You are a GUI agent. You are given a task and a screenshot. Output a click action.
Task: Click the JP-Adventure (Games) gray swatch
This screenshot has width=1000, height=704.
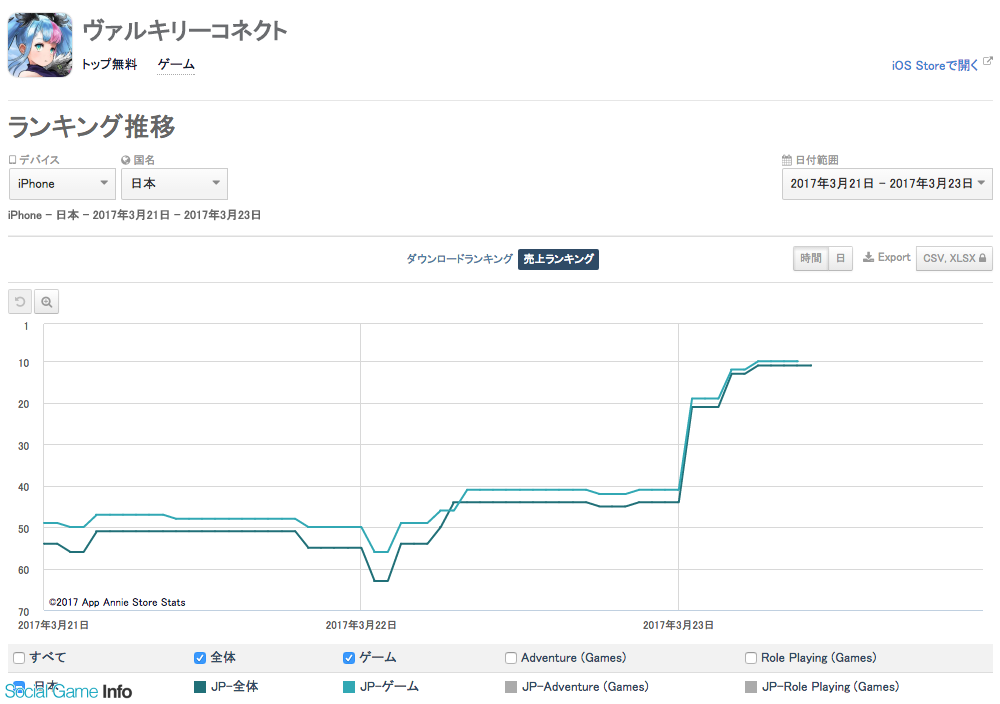(x=511, y=687)
